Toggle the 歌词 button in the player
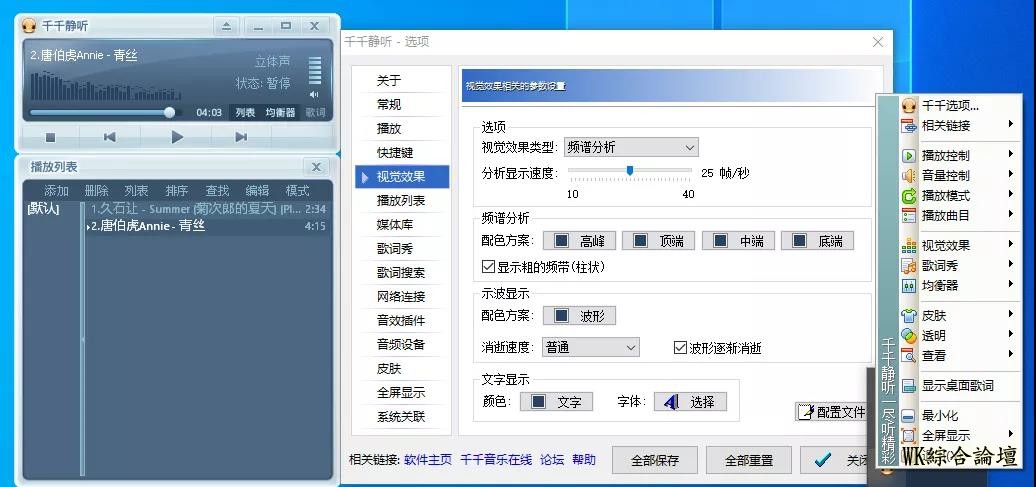The width and height of the screenshot is (1036, 487). click(x=315, y=113)
